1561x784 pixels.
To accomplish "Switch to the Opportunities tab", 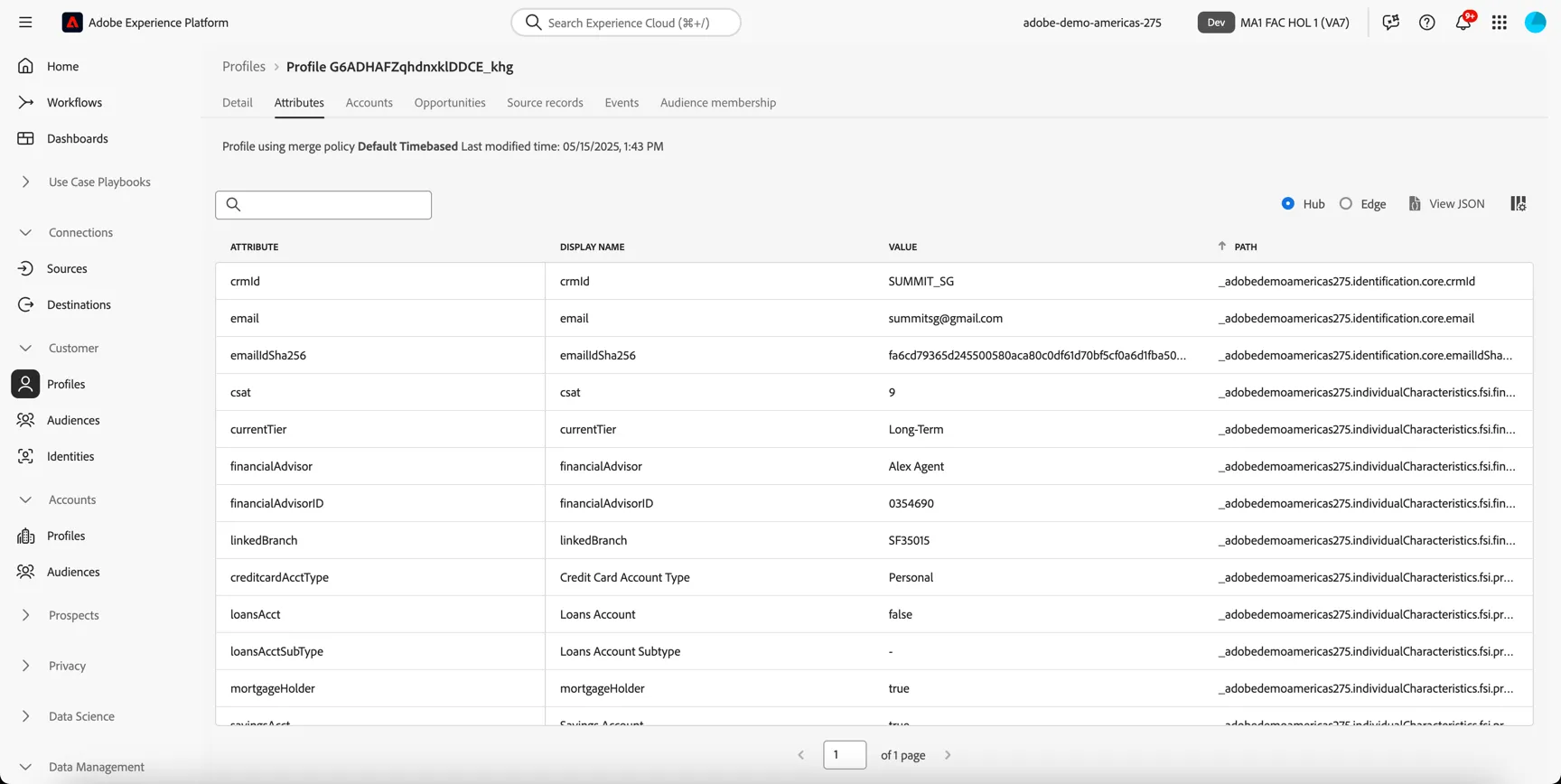I will 450,103.
